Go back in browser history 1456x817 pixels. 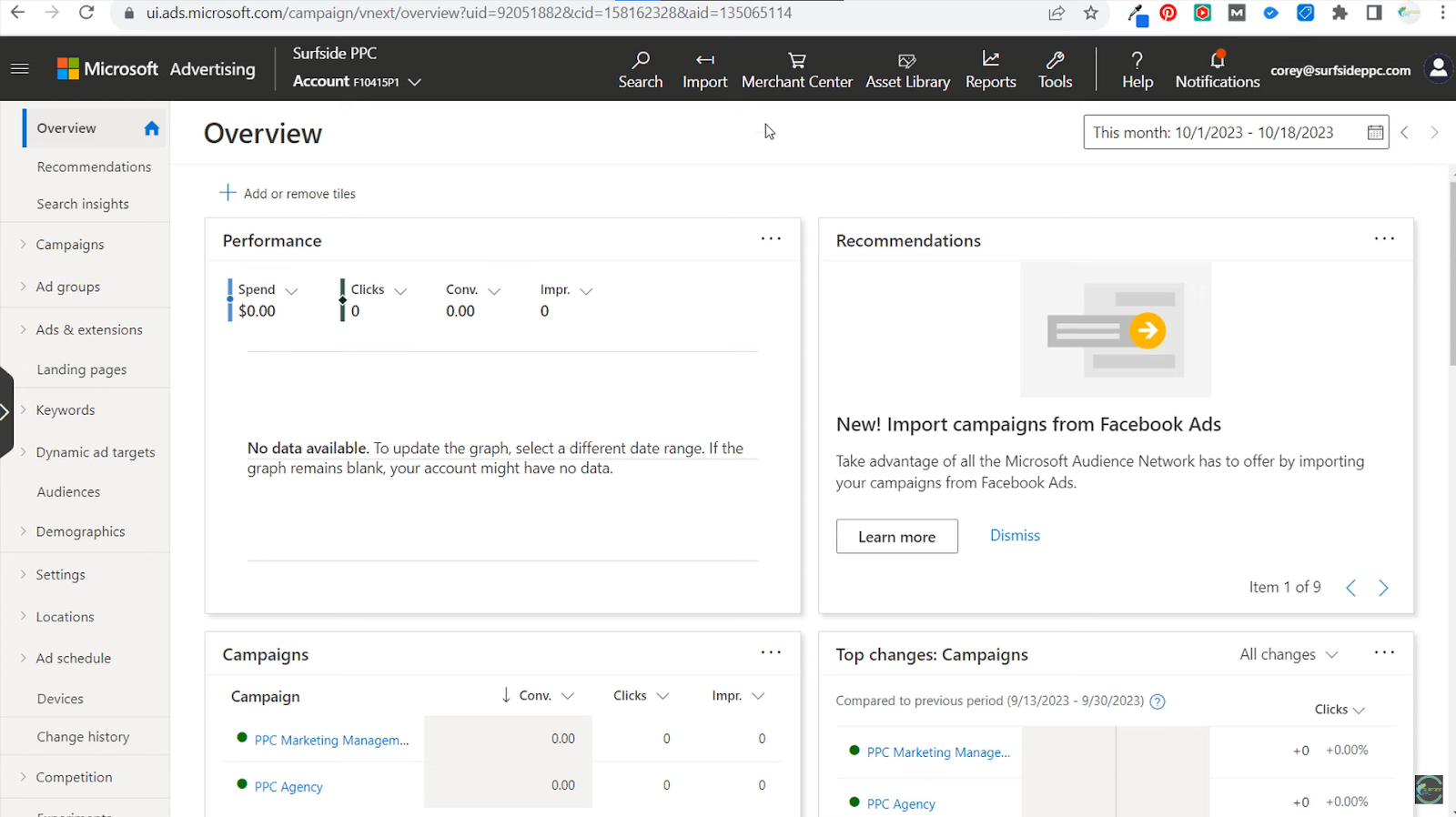(x=17, y=13)
